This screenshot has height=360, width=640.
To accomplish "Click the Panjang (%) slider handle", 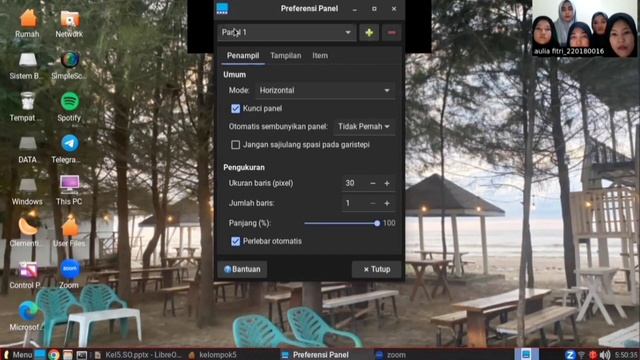I will [x=377, y=223].
